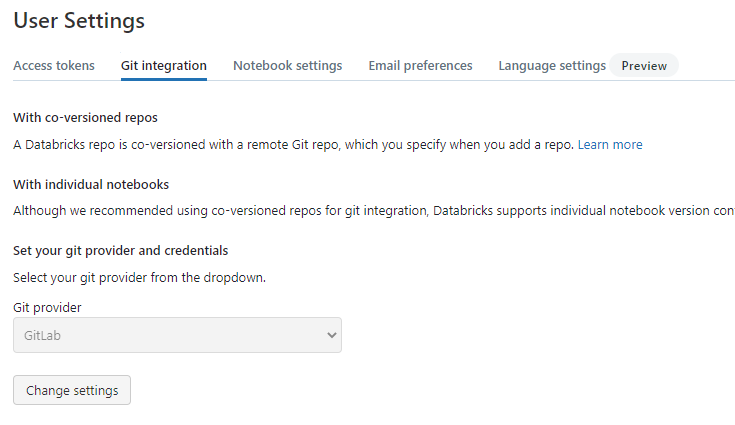Click the blue underline beneath Git integration
735x425 pixels.
164,79
